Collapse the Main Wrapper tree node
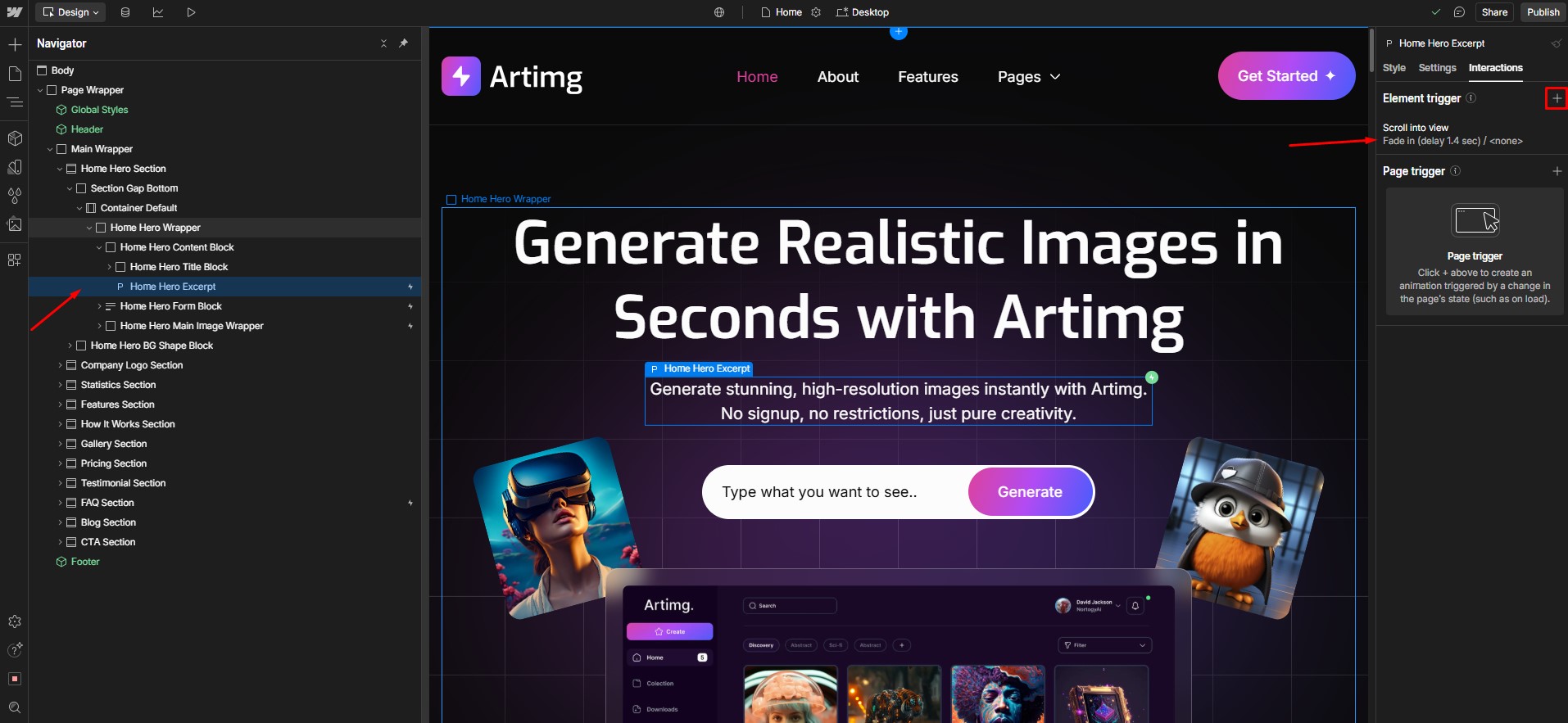The height and width of the screenshot is (723, 1568). tap(50, 149)
